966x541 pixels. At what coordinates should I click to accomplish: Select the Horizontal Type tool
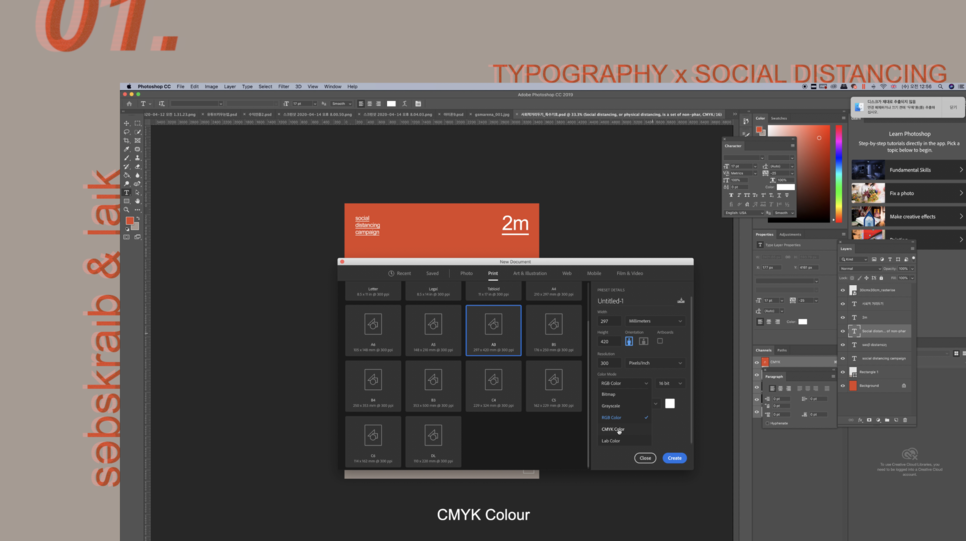127,192
